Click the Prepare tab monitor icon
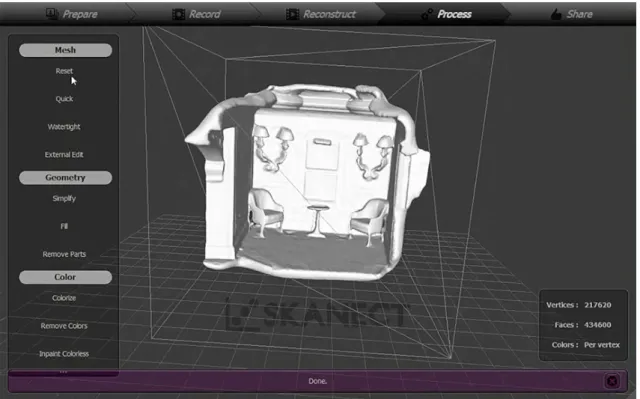Viewport: 640px width, 399px height. click(x=52, y=14)
